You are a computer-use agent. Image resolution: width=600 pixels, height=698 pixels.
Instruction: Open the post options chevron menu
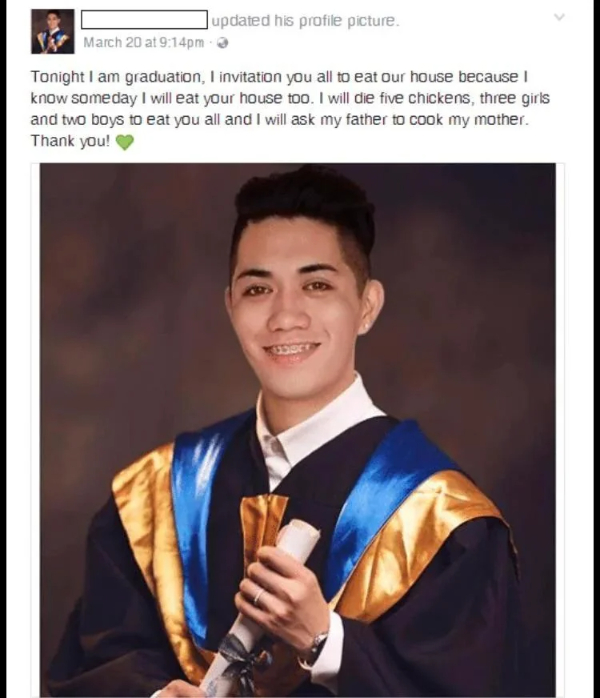pyautogui.click(x=559, y=17)
